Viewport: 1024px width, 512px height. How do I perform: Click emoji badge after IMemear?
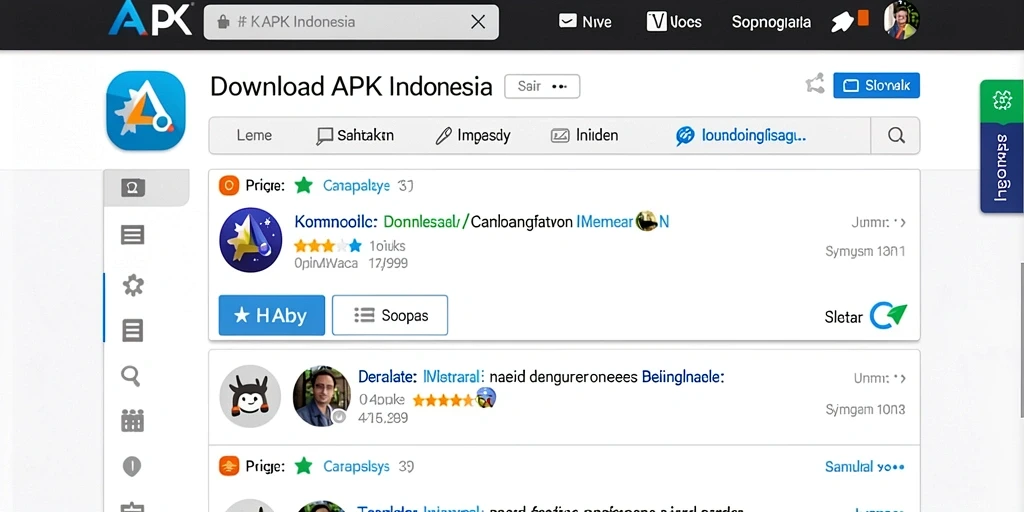[647, 222]
